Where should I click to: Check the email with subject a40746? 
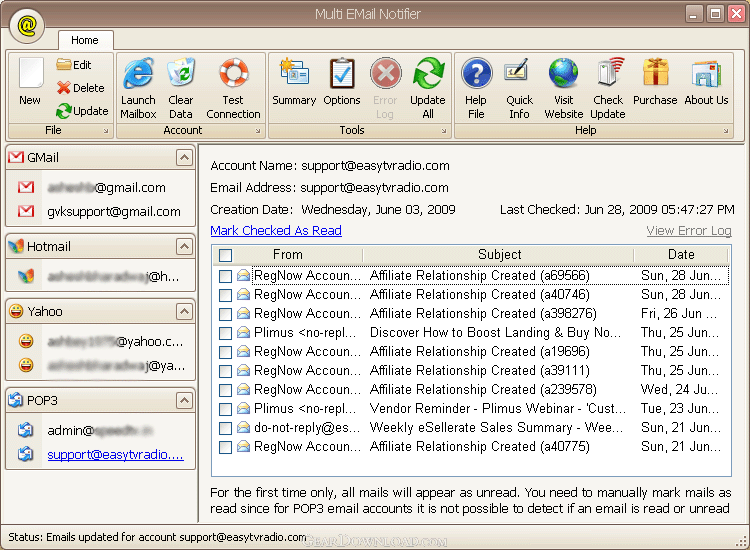click(225, 295)
